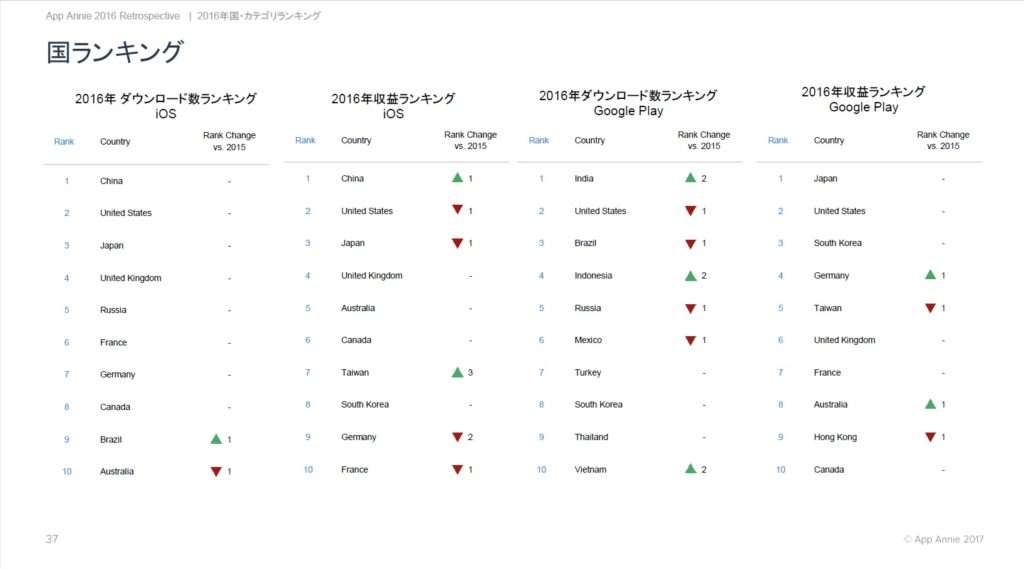This screenshot has width=1024, height=569.
Task: Click green up arrow next to Indonesia
Action: pyautogui.click(x=690, y=275)
